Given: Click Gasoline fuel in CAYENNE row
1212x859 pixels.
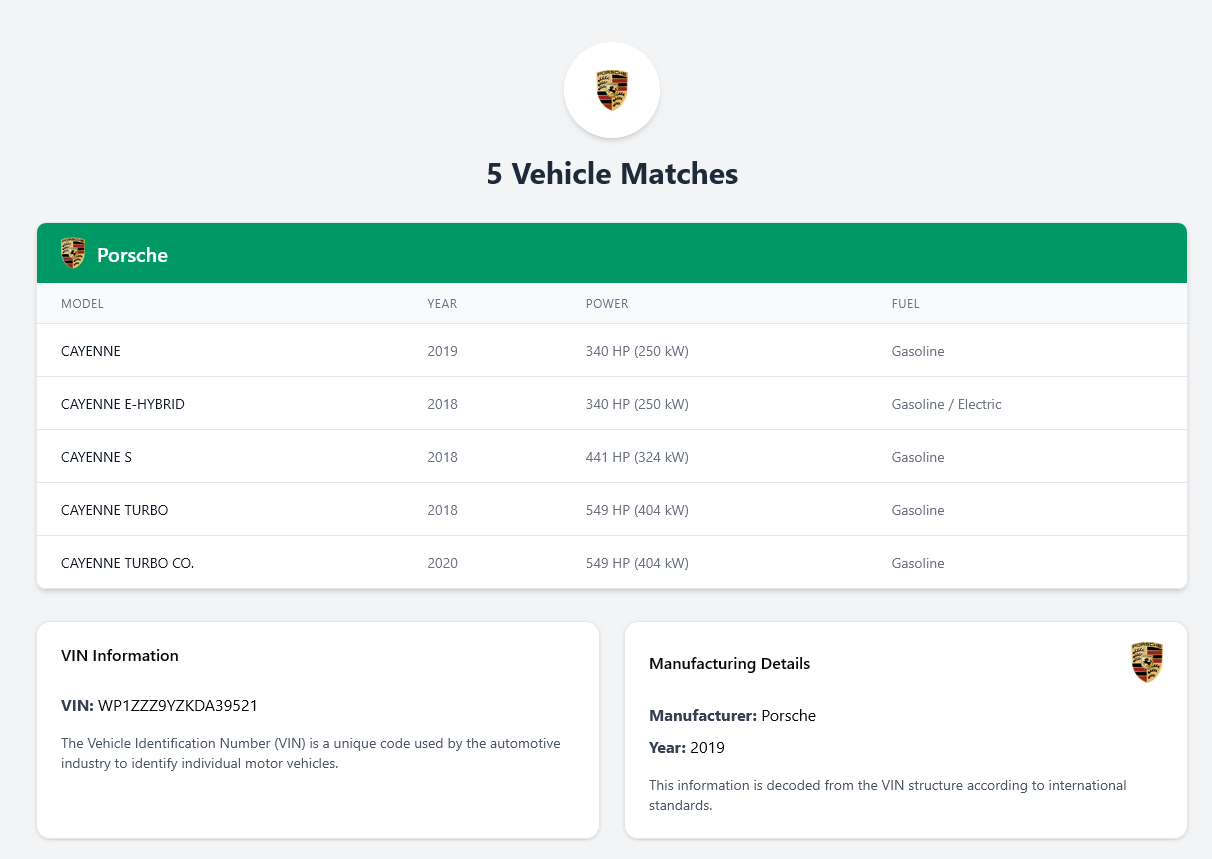Looking at the screenshot, I should pyautogui.click(x=918, y=351).
